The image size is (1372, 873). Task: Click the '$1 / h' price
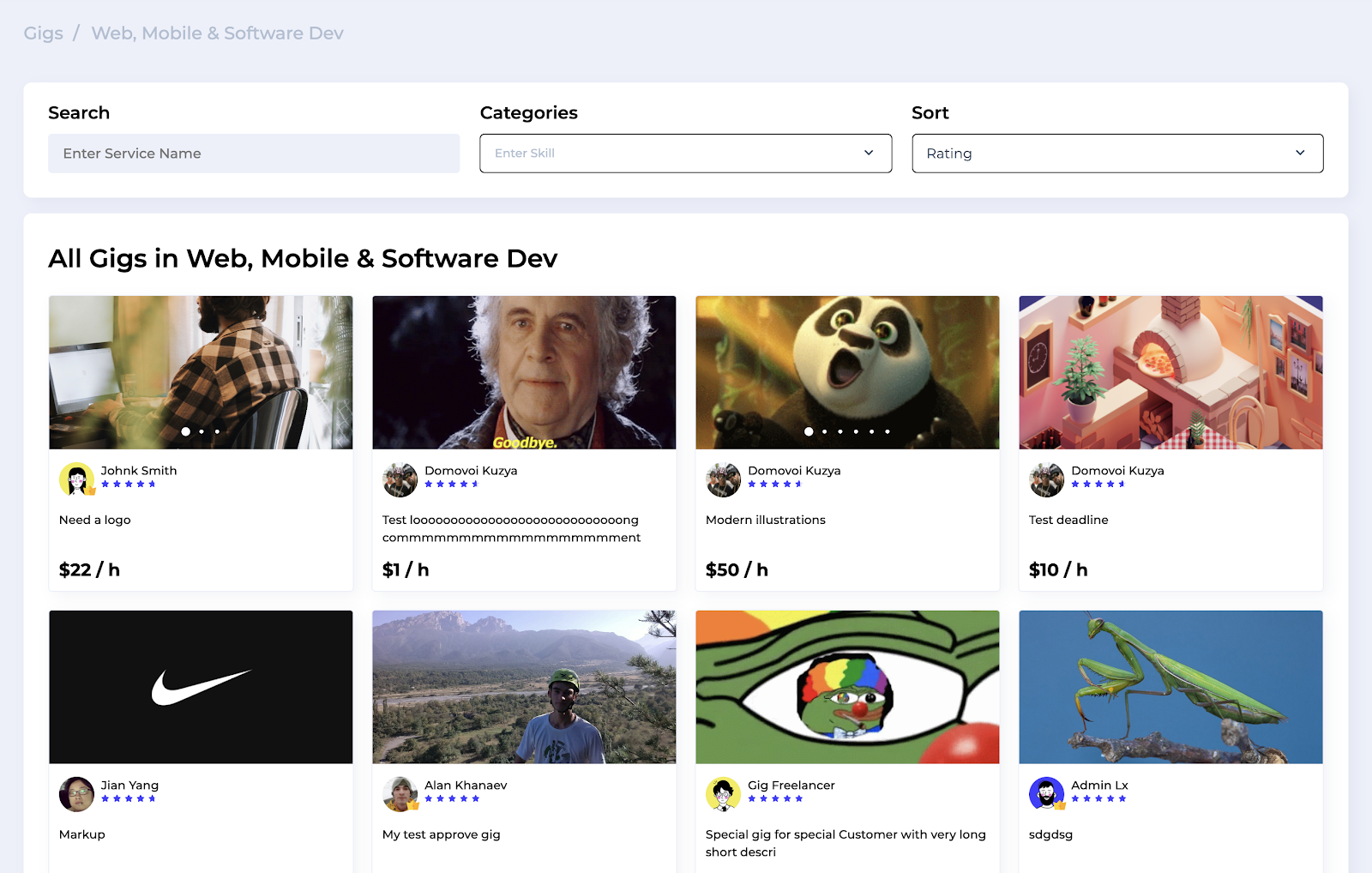[406, 570]
